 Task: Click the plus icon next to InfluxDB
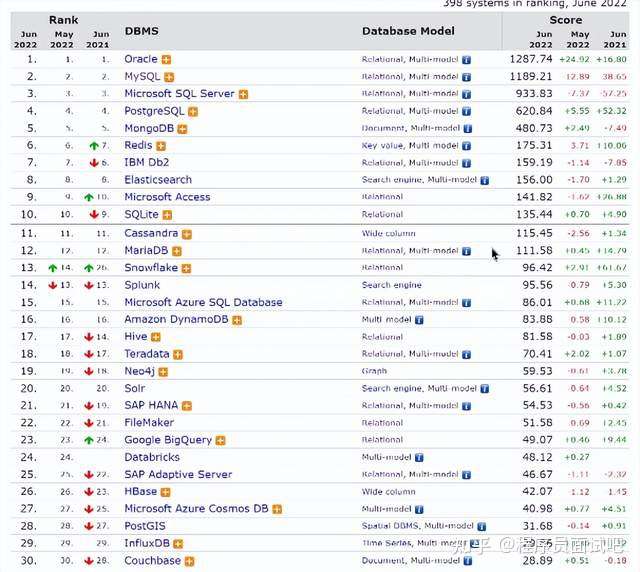[x=178, y=544]
